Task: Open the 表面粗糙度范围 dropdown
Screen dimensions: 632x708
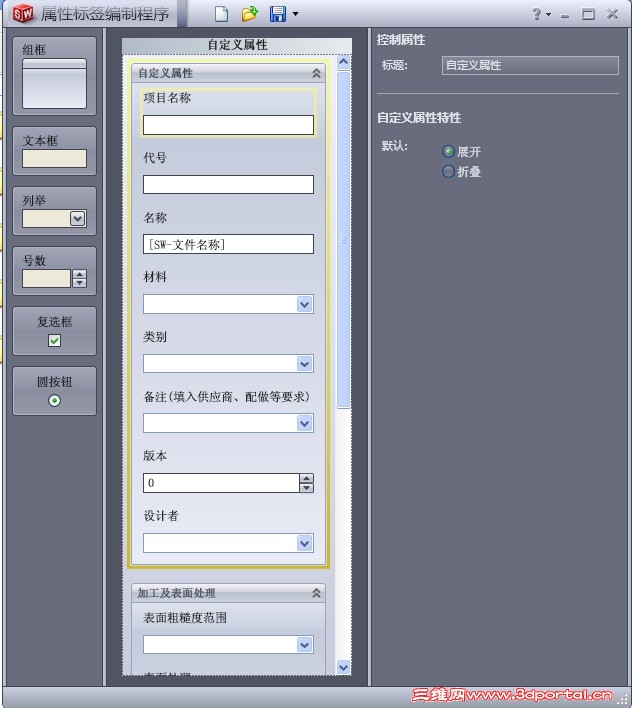Action: [305, 645]
